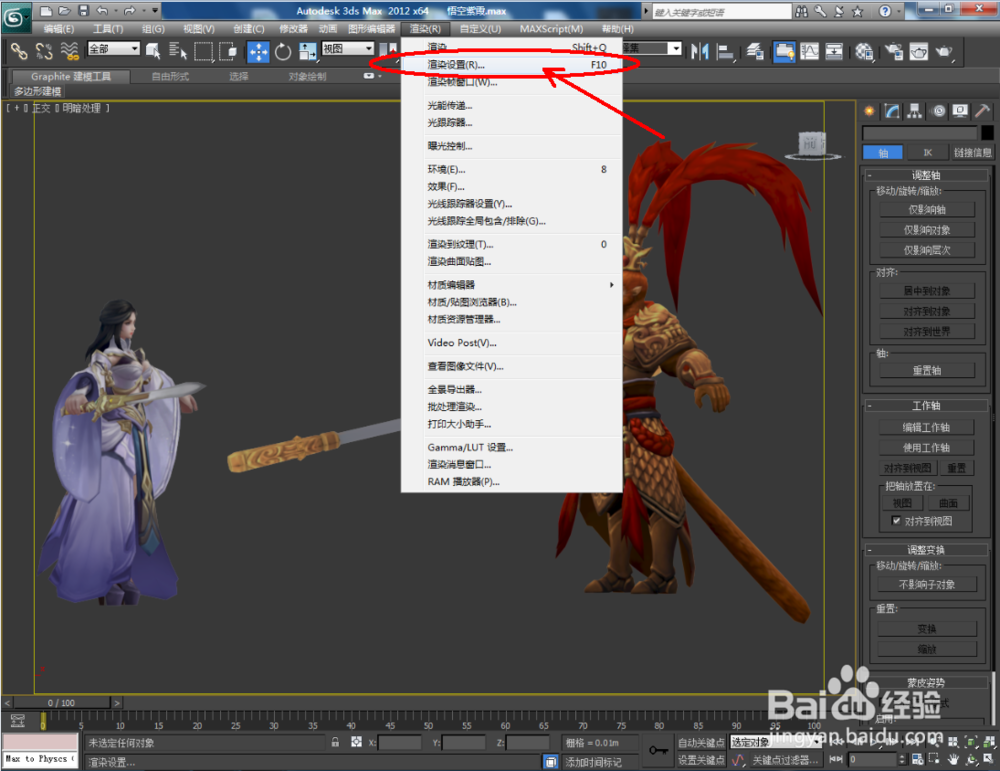
Task: Open the Manage Layers icon
Action: [756, 51]
